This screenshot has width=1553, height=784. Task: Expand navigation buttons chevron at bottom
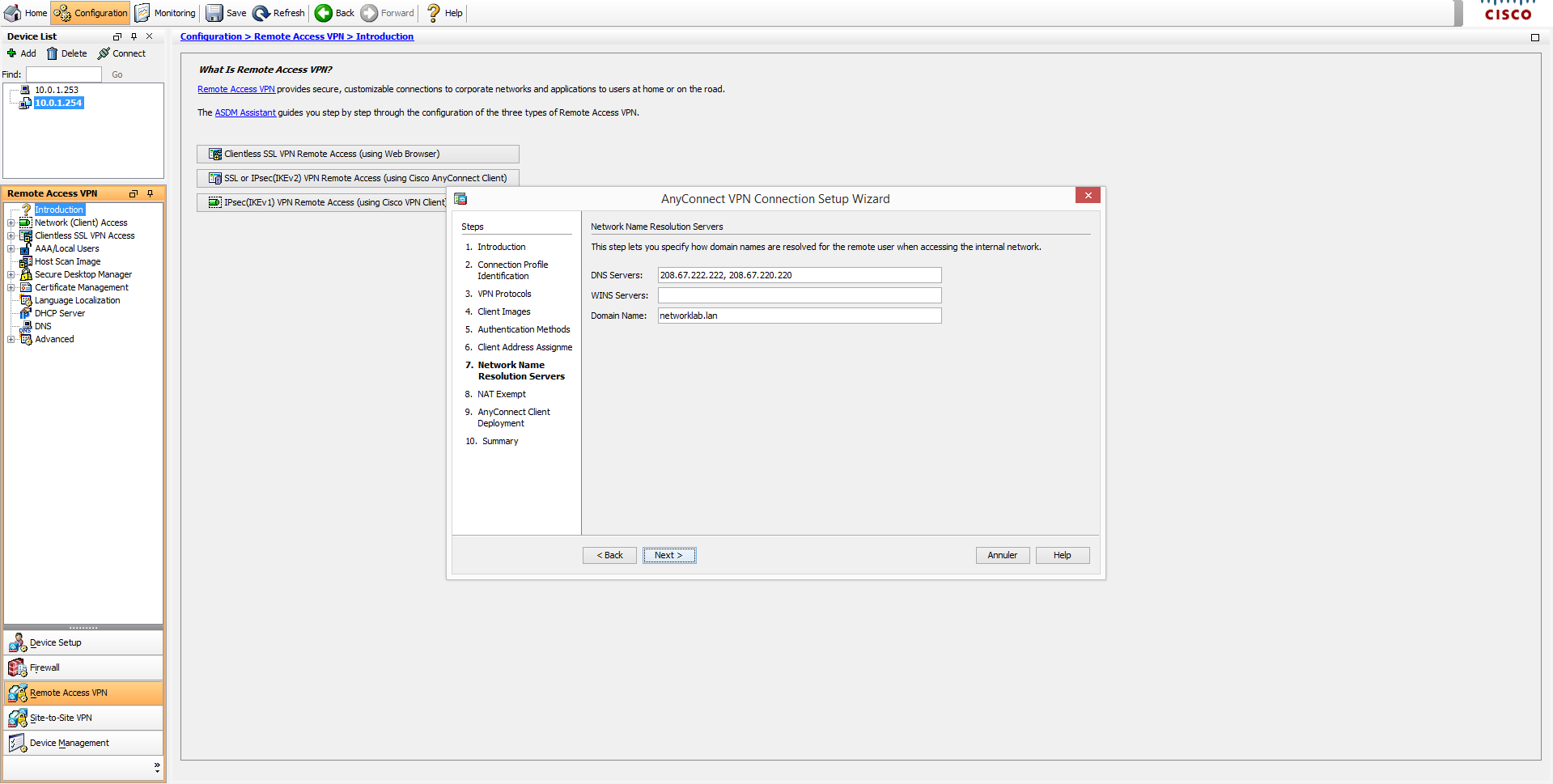click(x=157, y=766)
